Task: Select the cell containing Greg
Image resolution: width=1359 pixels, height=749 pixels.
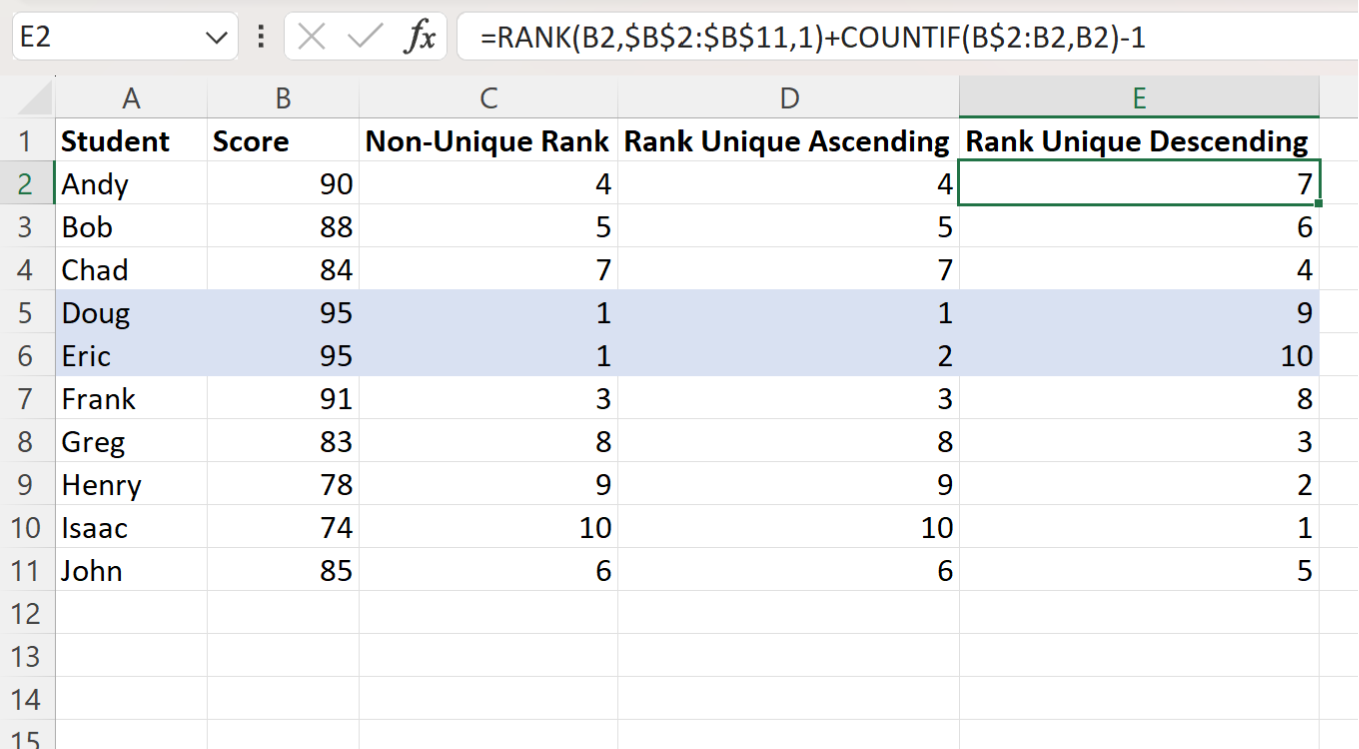Action: click(131, 442)
